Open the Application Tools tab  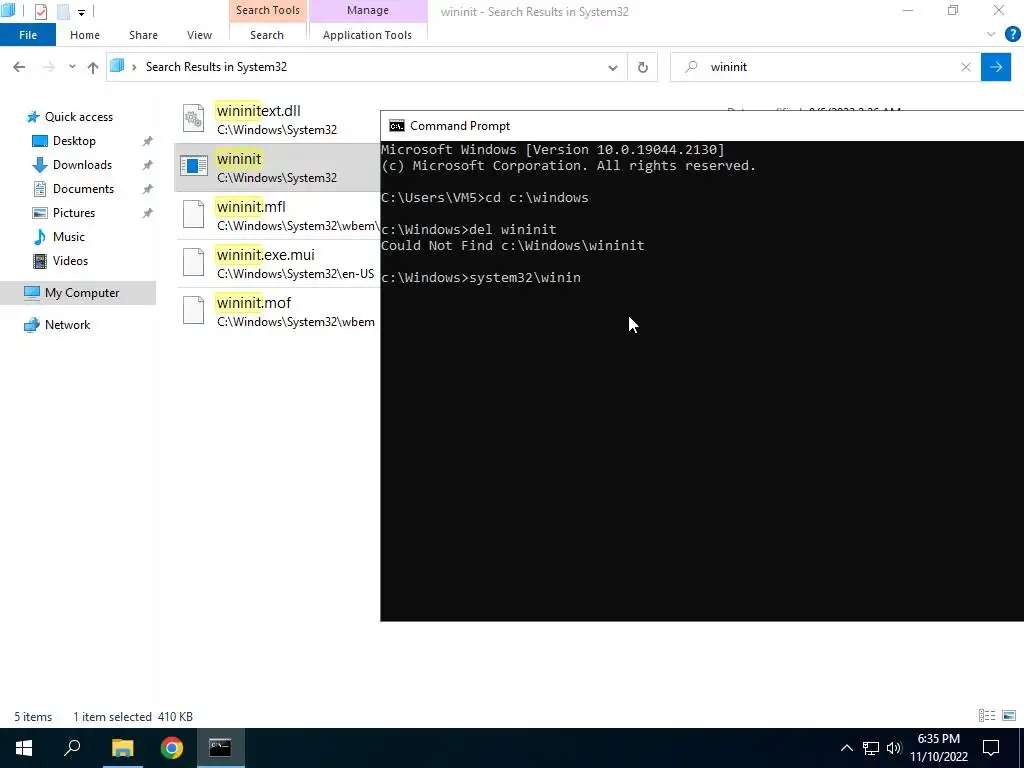pos(367,35)
